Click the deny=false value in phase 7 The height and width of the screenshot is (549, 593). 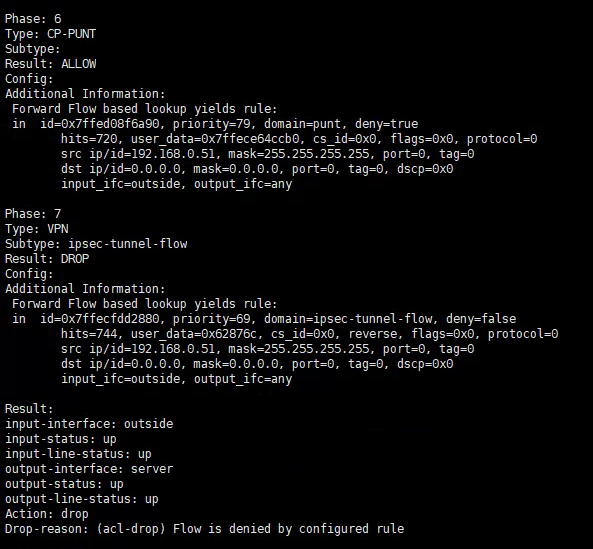pos(481,319)
